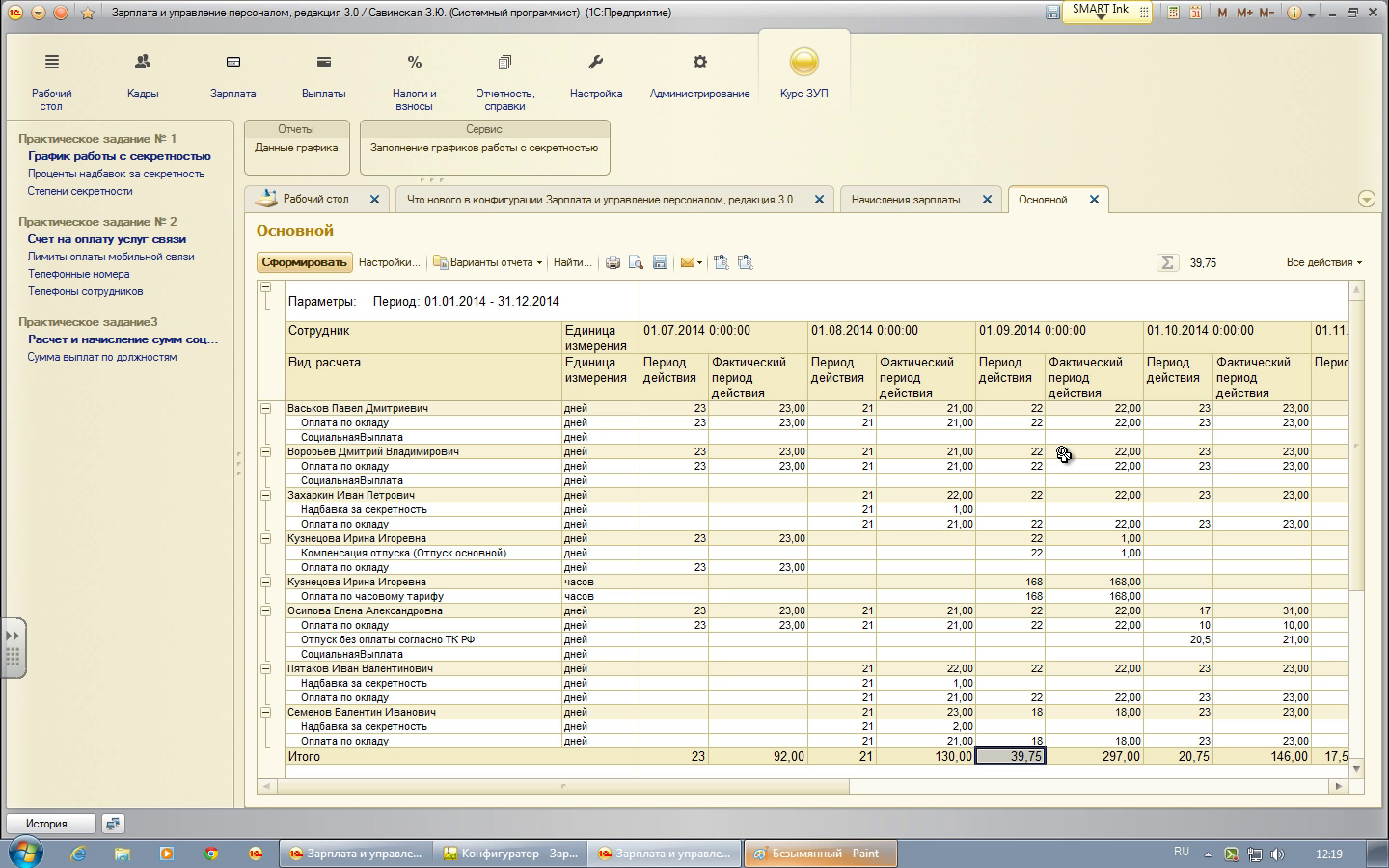Collapse the Семенов Валентин Иванович group
1389x868 pixels.
coord(265,712)
